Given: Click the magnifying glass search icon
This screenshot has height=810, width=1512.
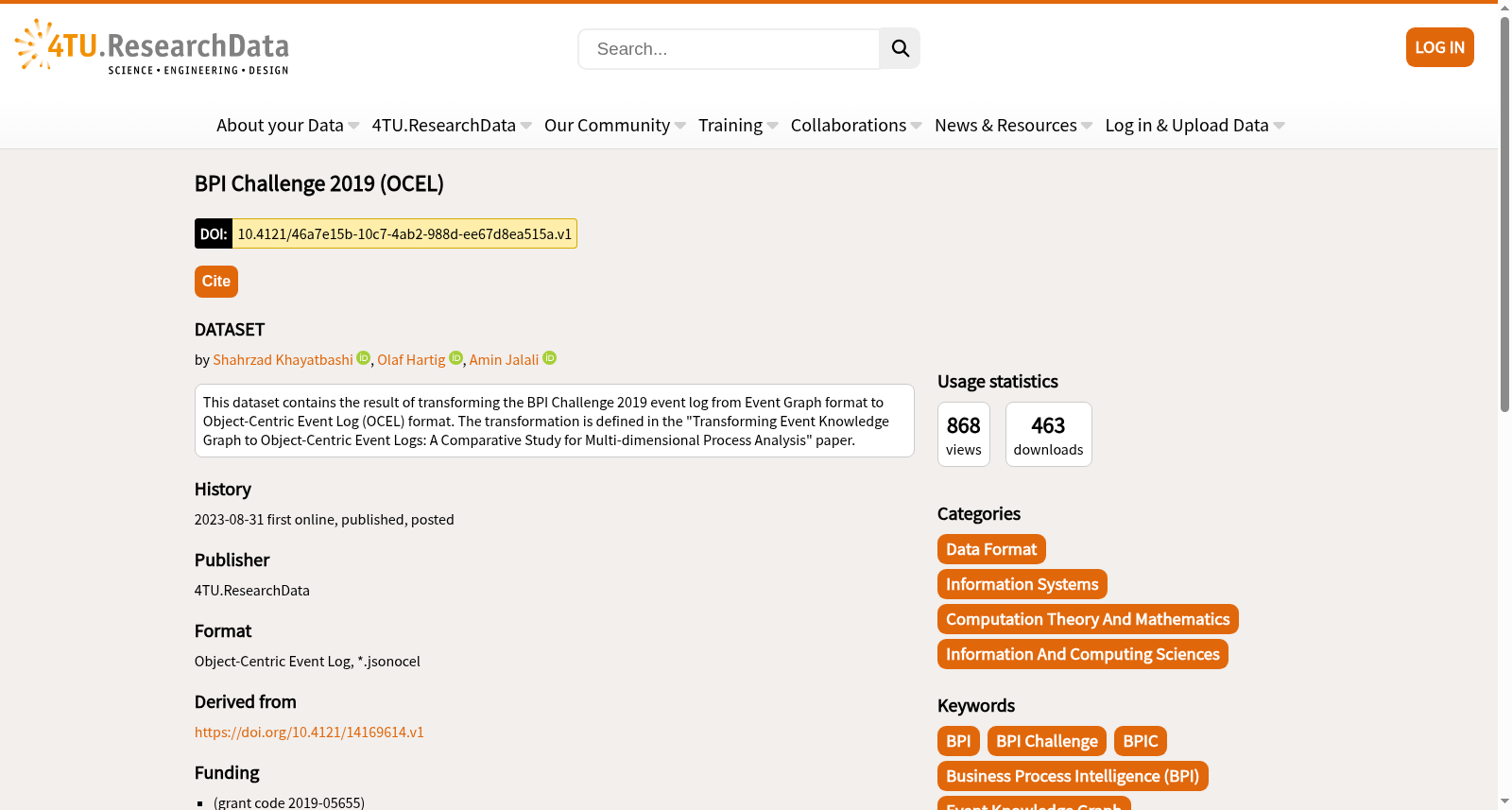Looking at the screenshot, I should 900,48.
